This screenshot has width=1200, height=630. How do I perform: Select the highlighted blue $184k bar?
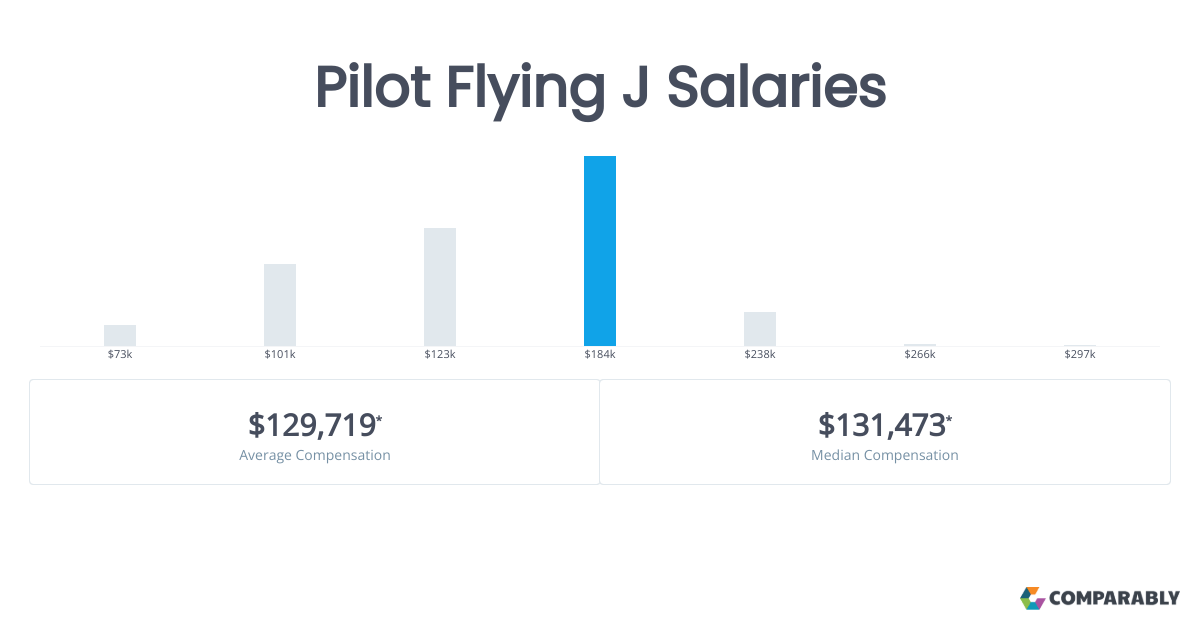(x=600, y=251)
